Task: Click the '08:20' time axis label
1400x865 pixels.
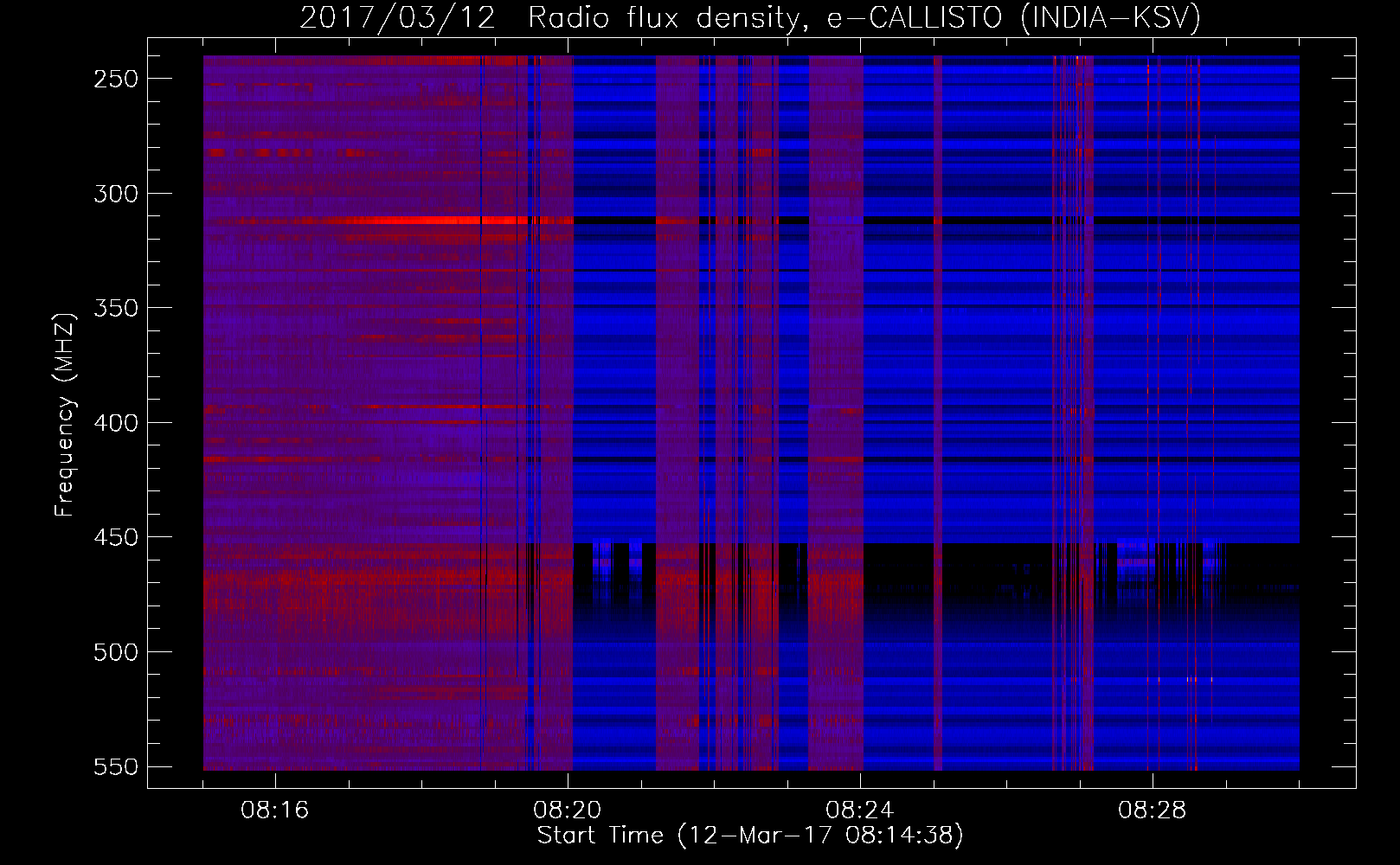Action: click(568, 811)
